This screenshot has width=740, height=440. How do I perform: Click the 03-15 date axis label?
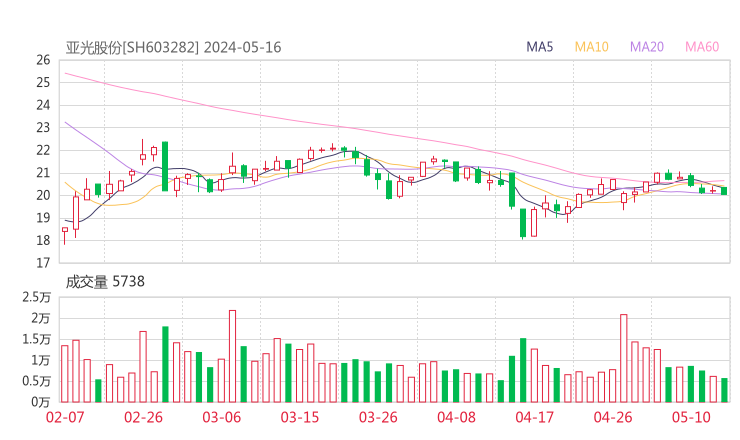tap(300, 417)
